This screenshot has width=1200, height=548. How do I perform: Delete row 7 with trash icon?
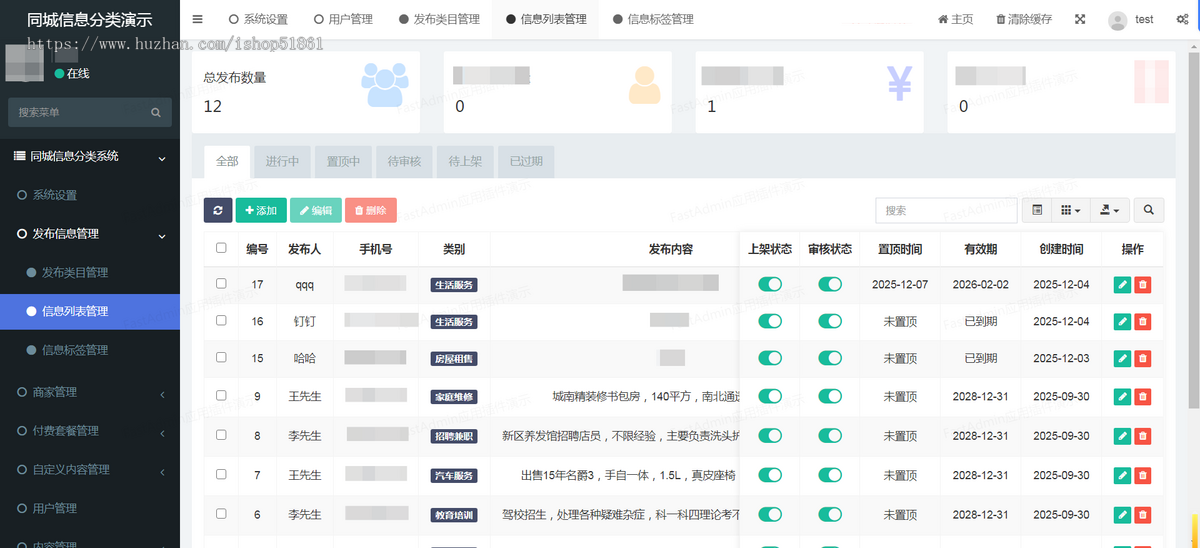click(x=1142, y=476)
